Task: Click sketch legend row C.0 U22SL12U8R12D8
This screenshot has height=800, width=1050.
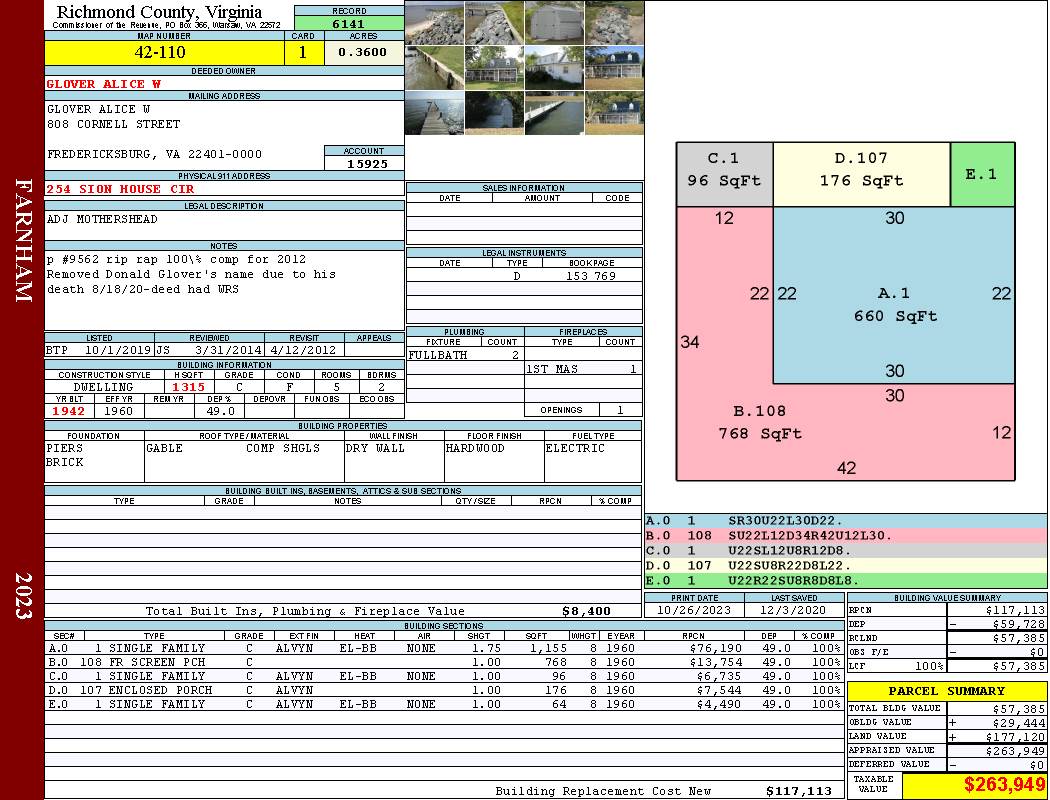Action: tap(846, 551)
